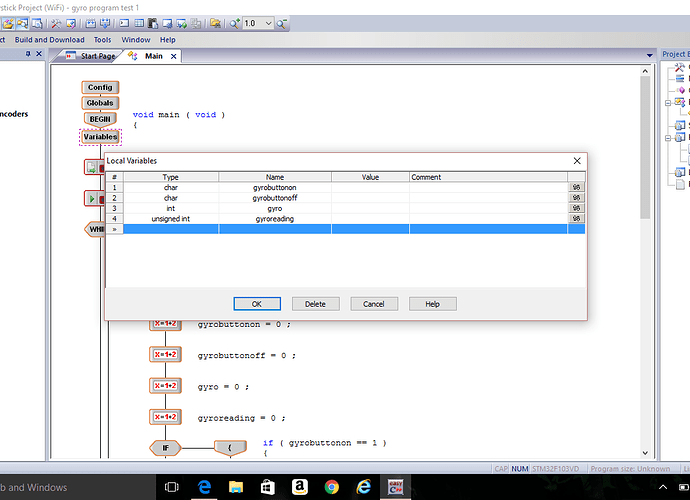Select the IF flowchart block
Screen dimensions: 690x500
pos(165,448)
